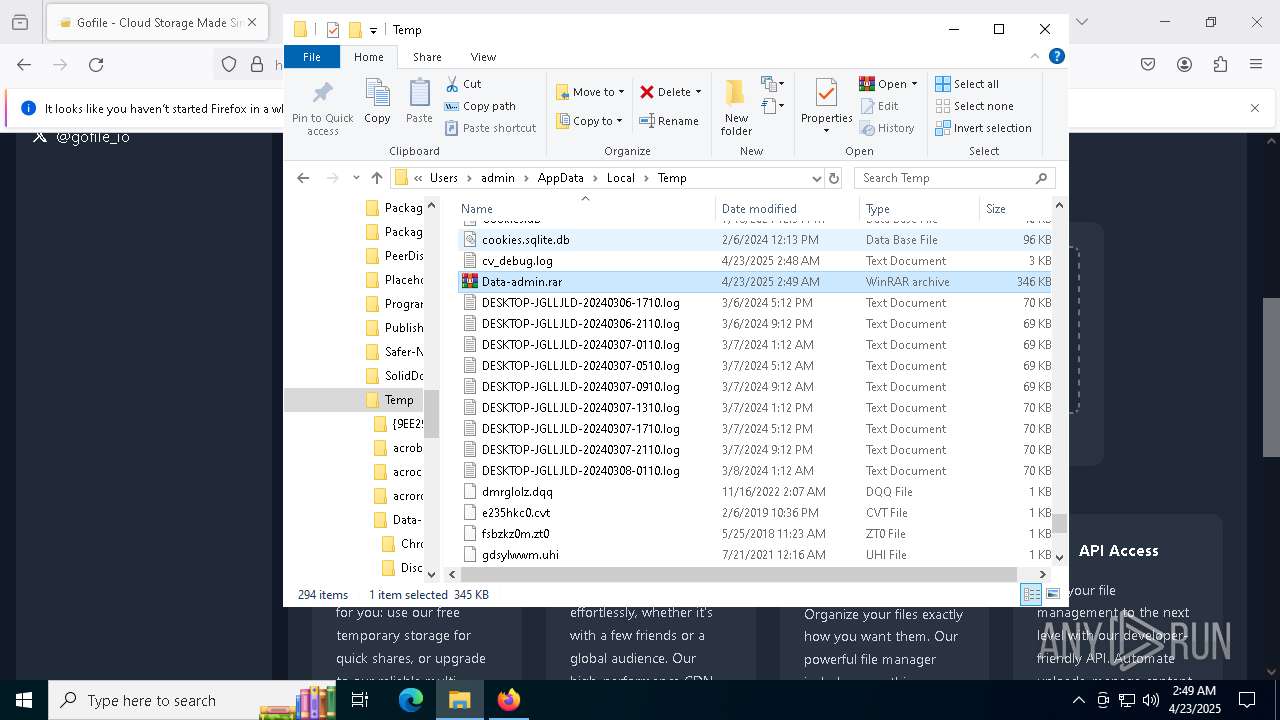Select cv_debug.log file
Screen dimensions: 1280x720
[757, 261]
